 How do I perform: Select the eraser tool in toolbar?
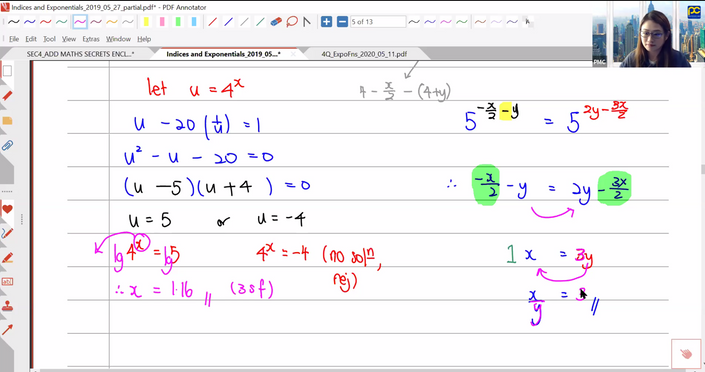(276, 22)
